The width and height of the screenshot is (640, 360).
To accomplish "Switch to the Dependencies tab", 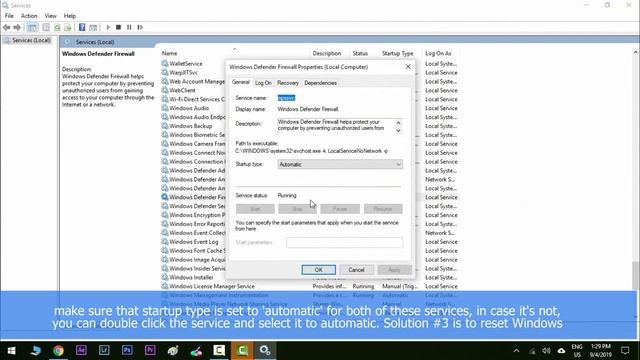I will click(x=320, y=83).
